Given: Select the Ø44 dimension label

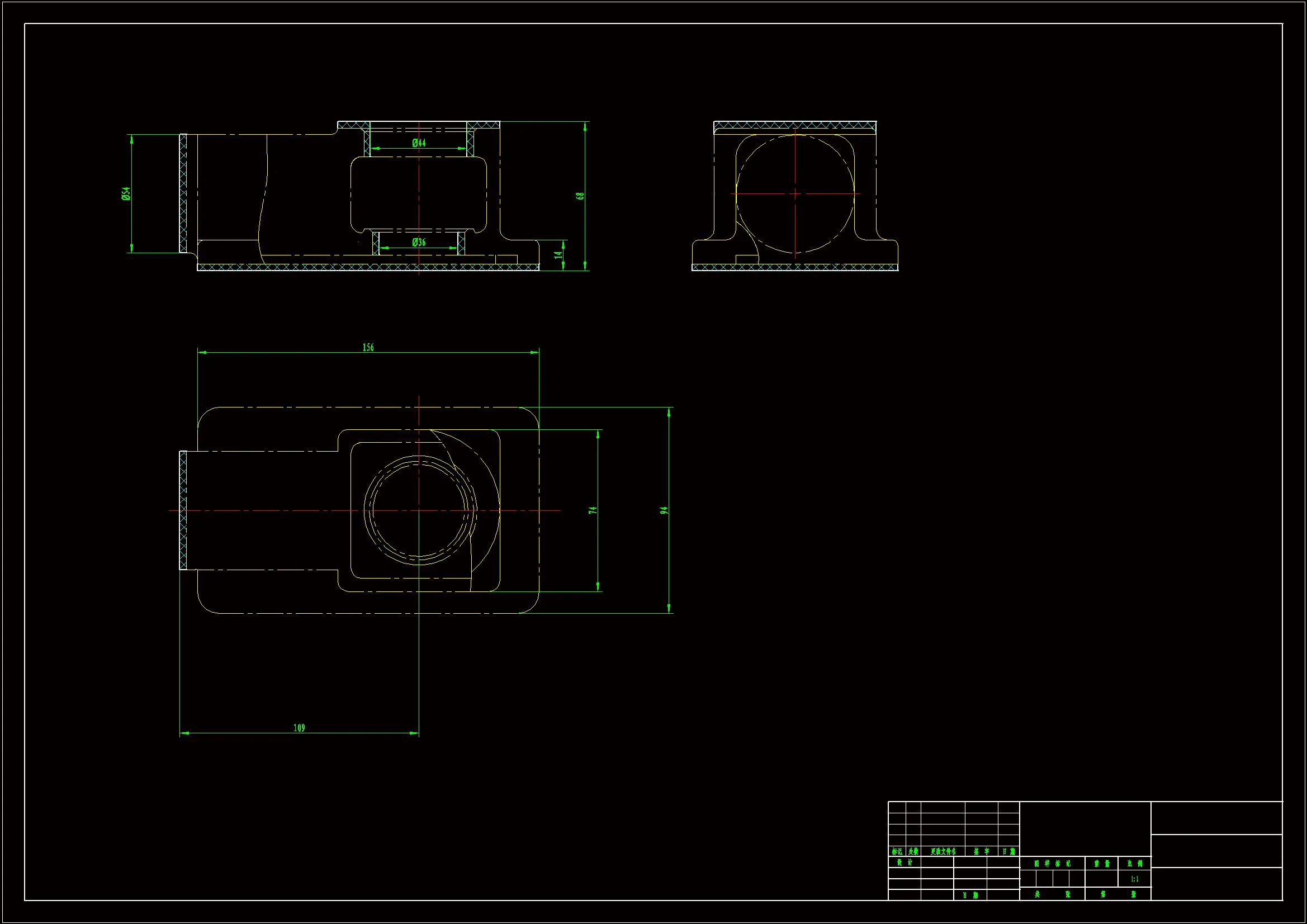Looking at the screenshot, I should click(x=419, y=143).
